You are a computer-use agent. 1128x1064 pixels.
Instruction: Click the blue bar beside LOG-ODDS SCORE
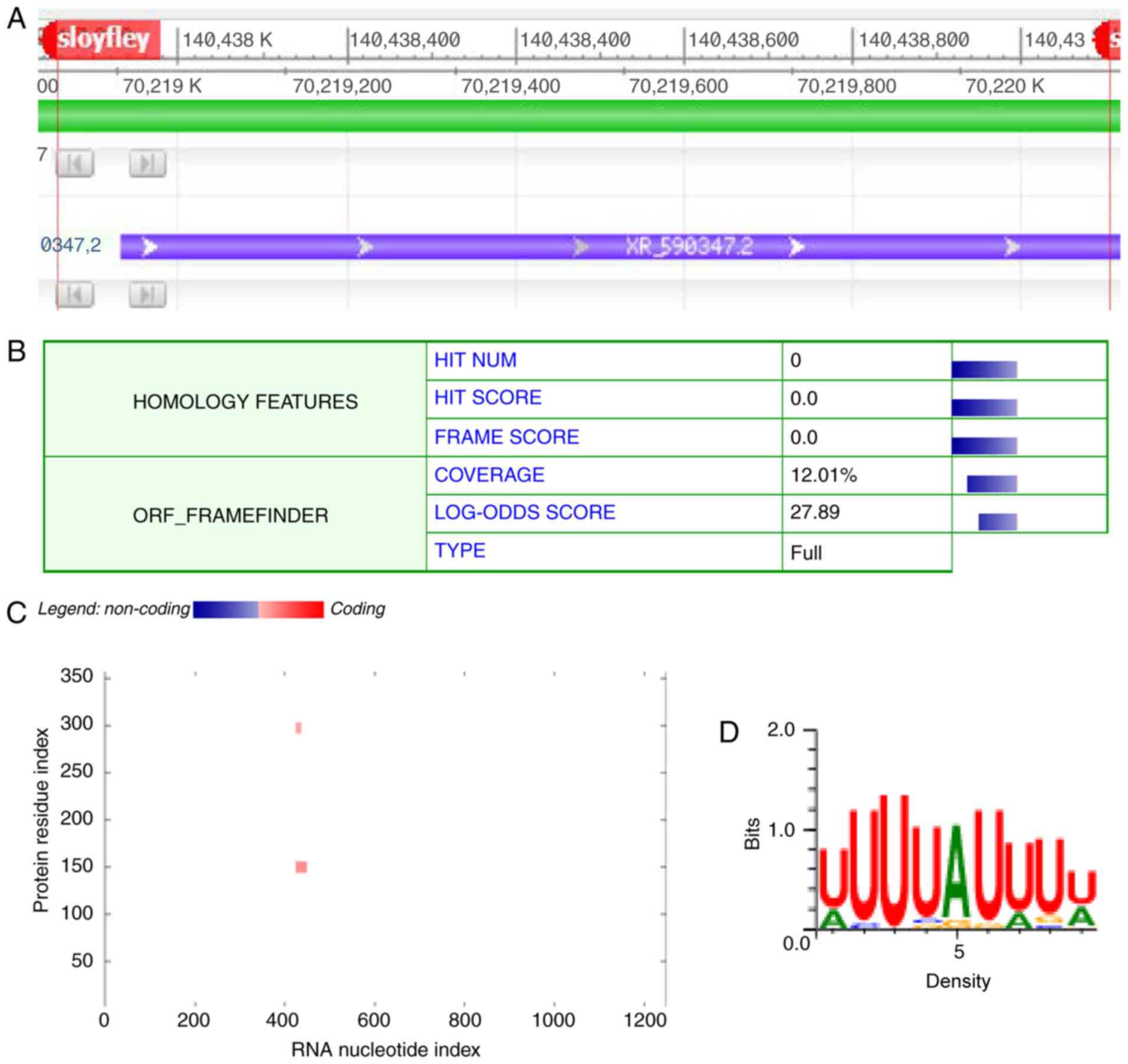pyautogui.click(x=997, y=522)
